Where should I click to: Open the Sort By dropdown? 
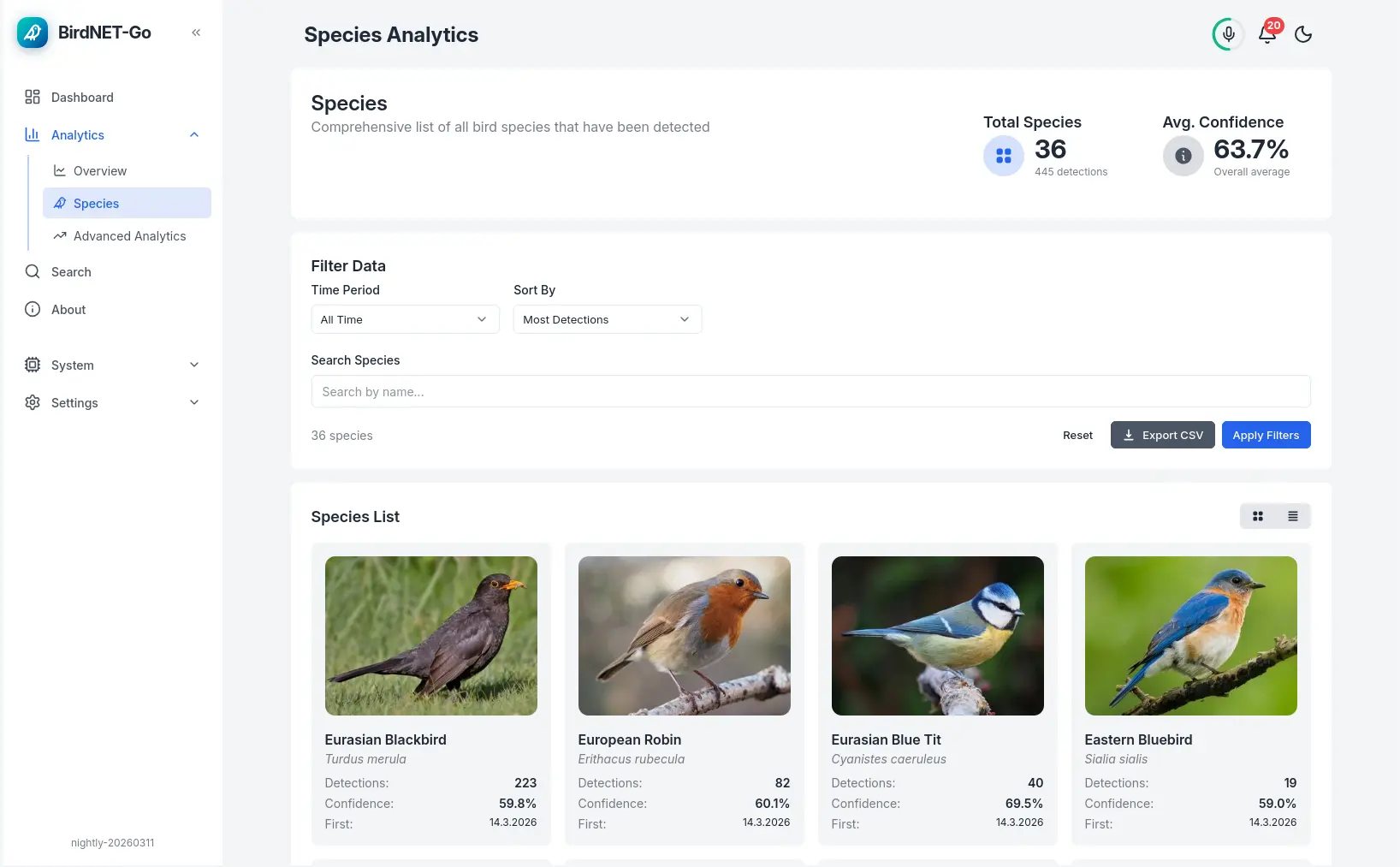click(607, 319)
